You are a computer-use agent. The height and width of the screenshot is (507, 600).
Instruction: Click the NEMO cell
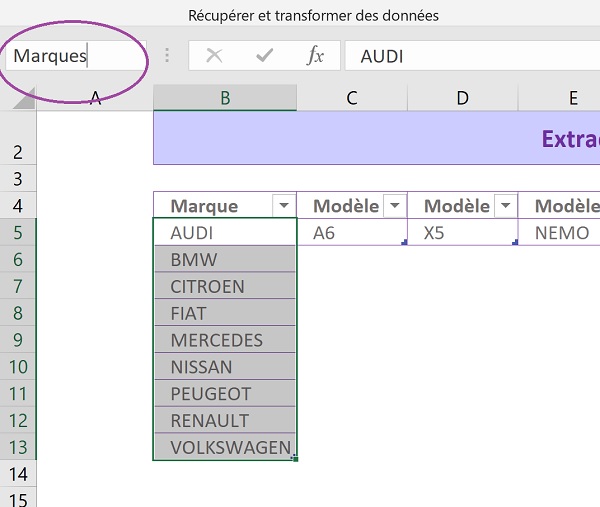coord(559,232)
